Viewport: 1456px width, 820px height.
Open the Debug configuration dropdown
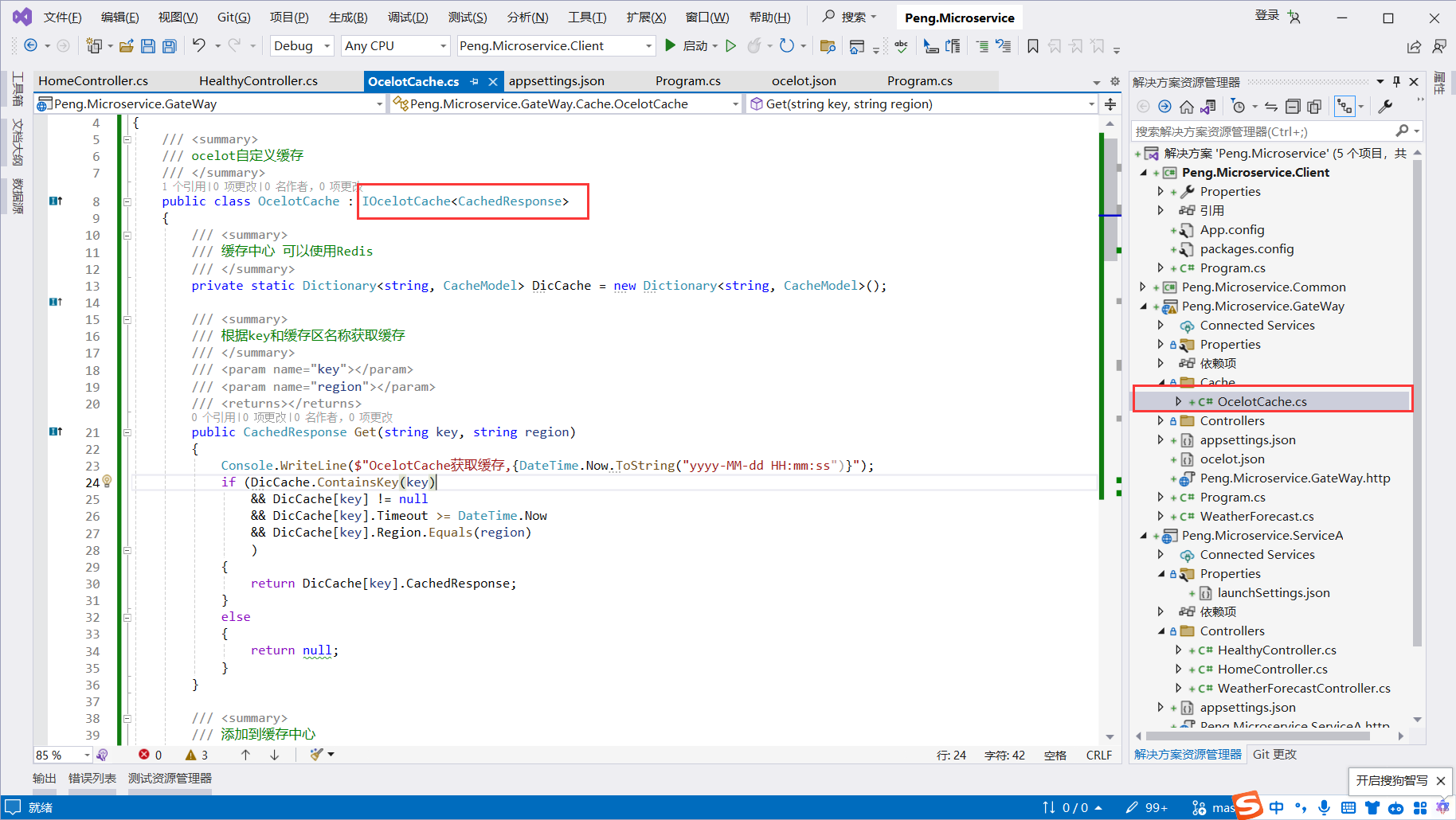tap(327, 46)
